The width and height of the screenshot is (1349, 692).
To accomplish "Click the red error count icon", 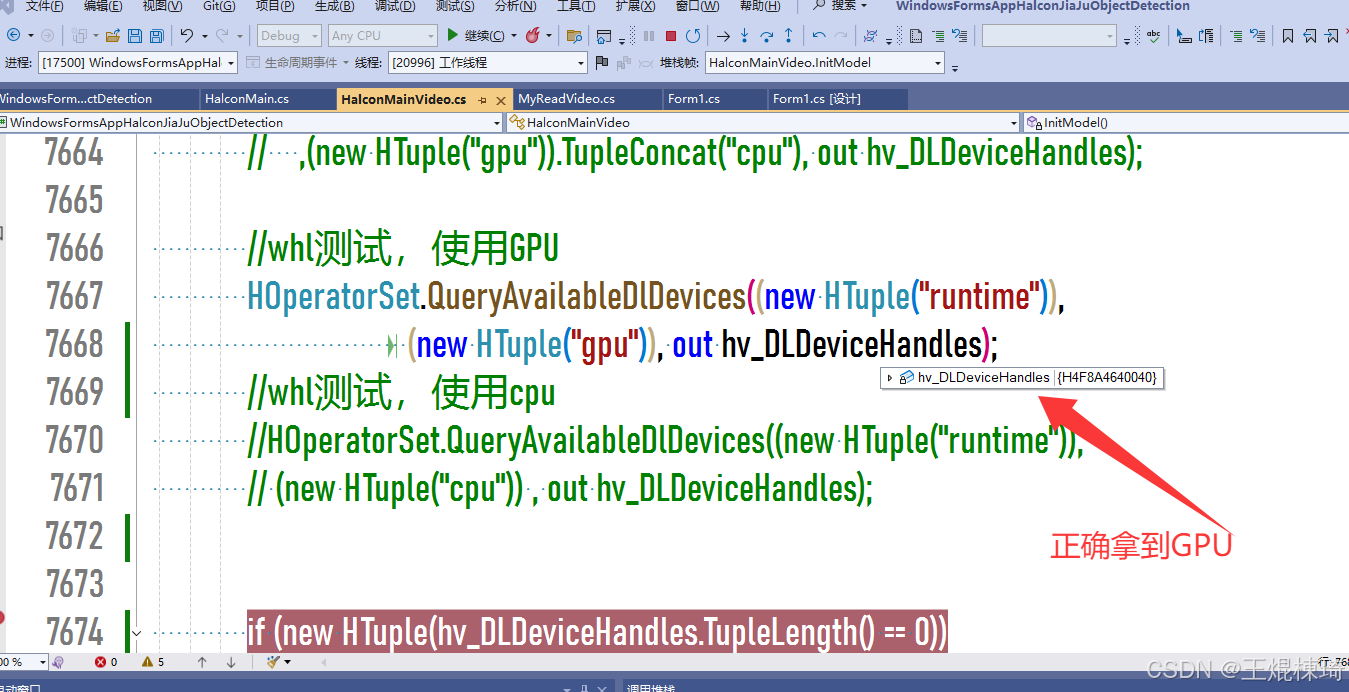I will [x=100, y=662].
